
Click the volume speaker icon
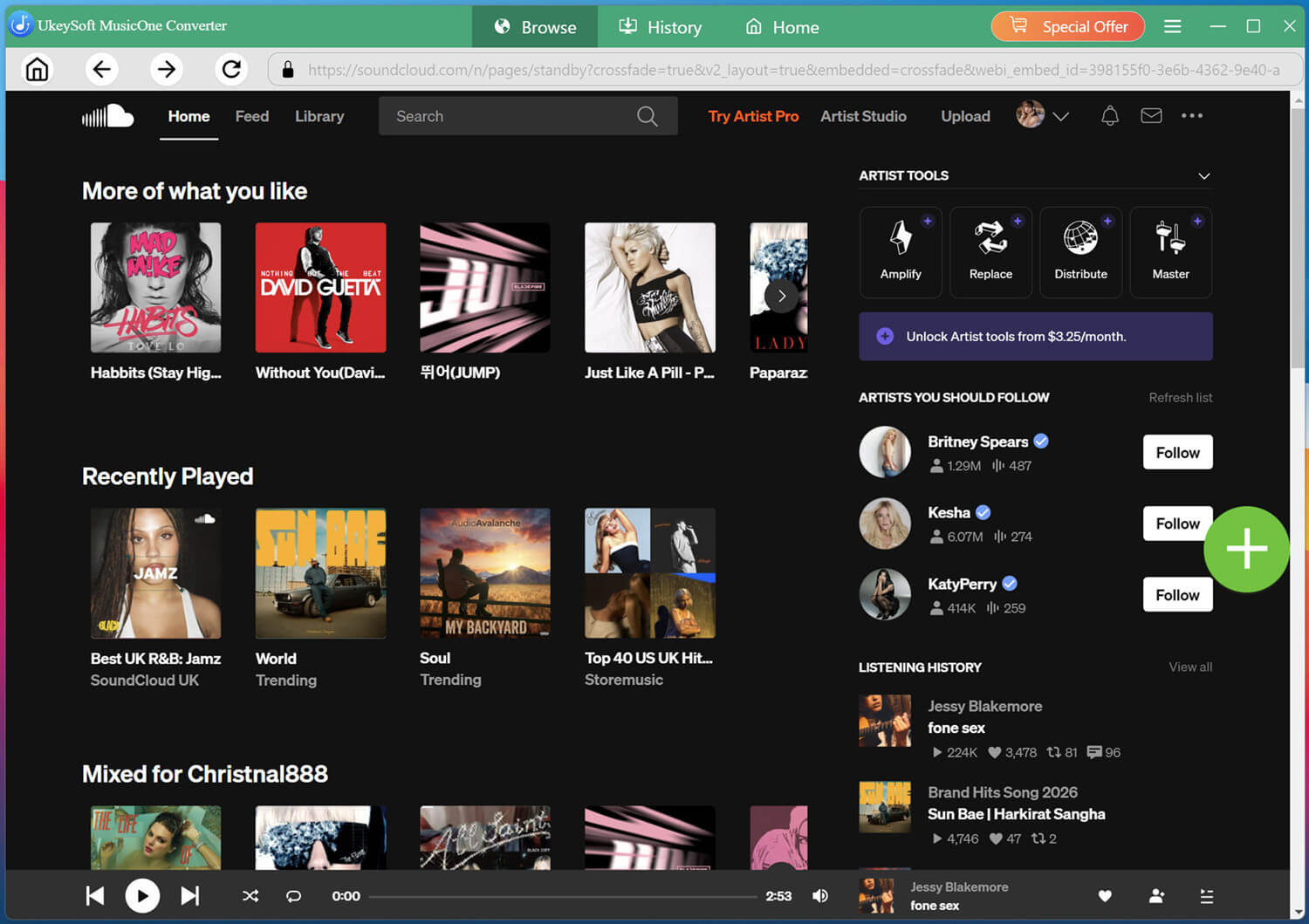coord(820,896)
